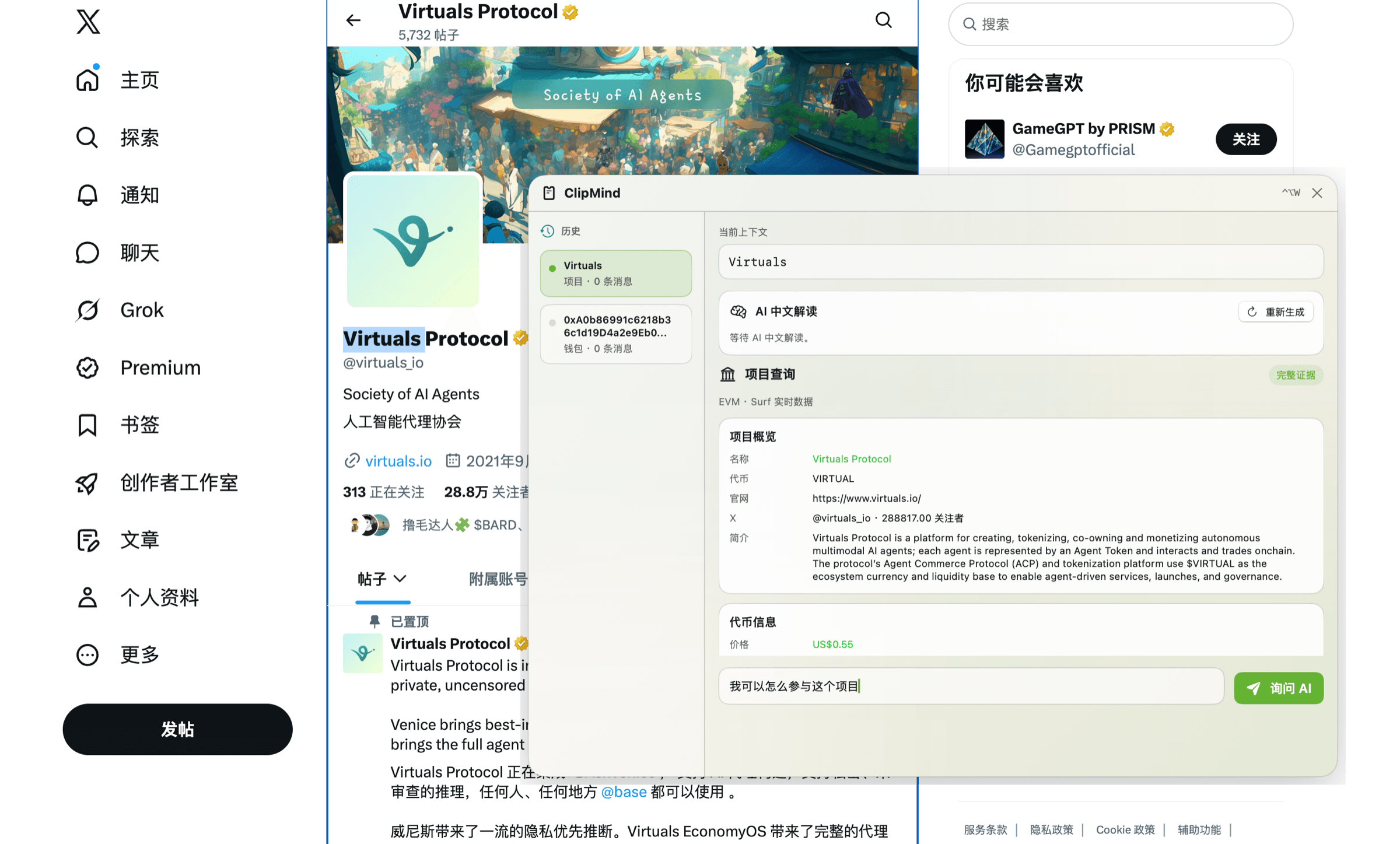
Task: Click the @Gamegptofficial handle
Action: 1073,150
